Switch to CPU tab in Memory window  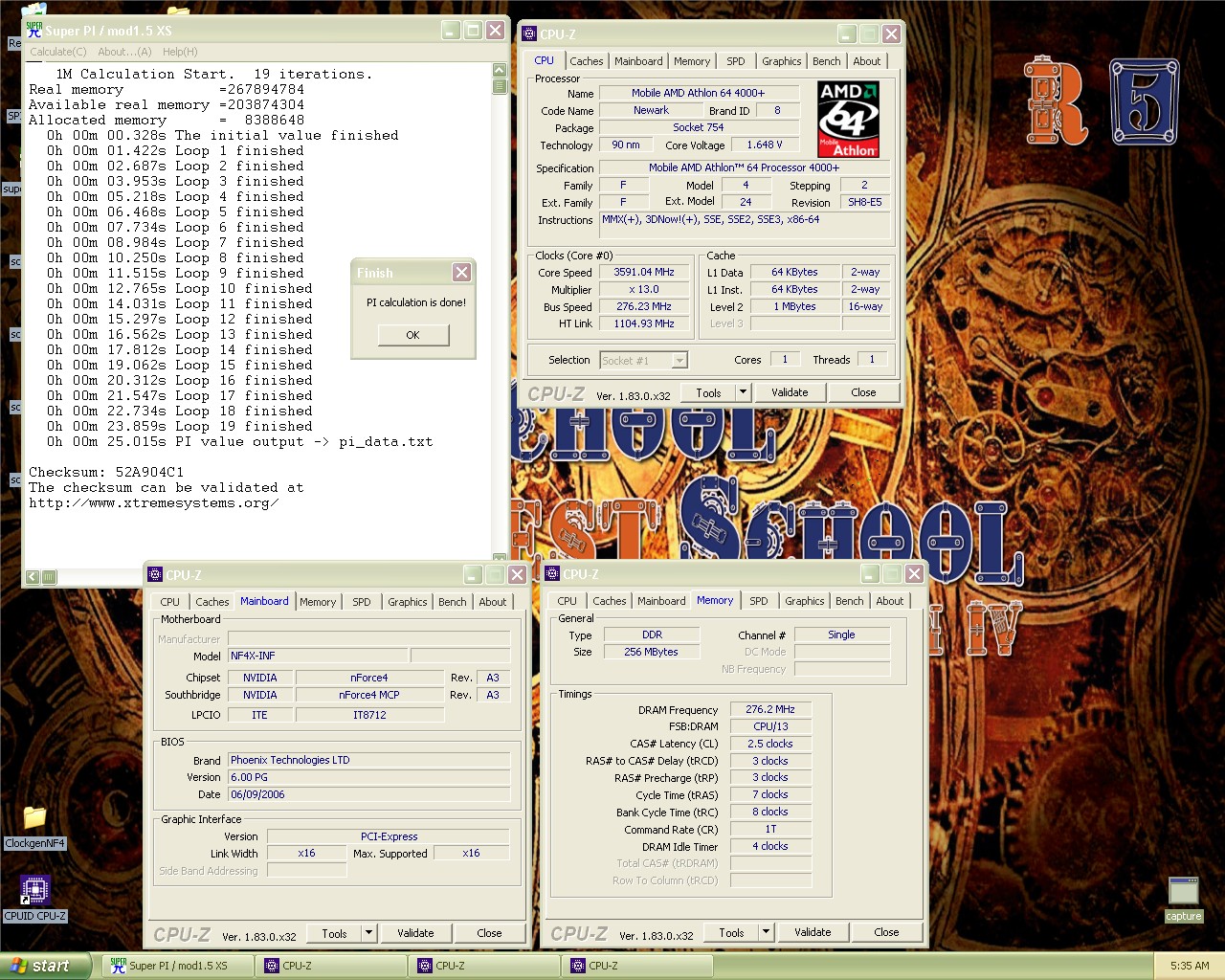click(567, 601)
